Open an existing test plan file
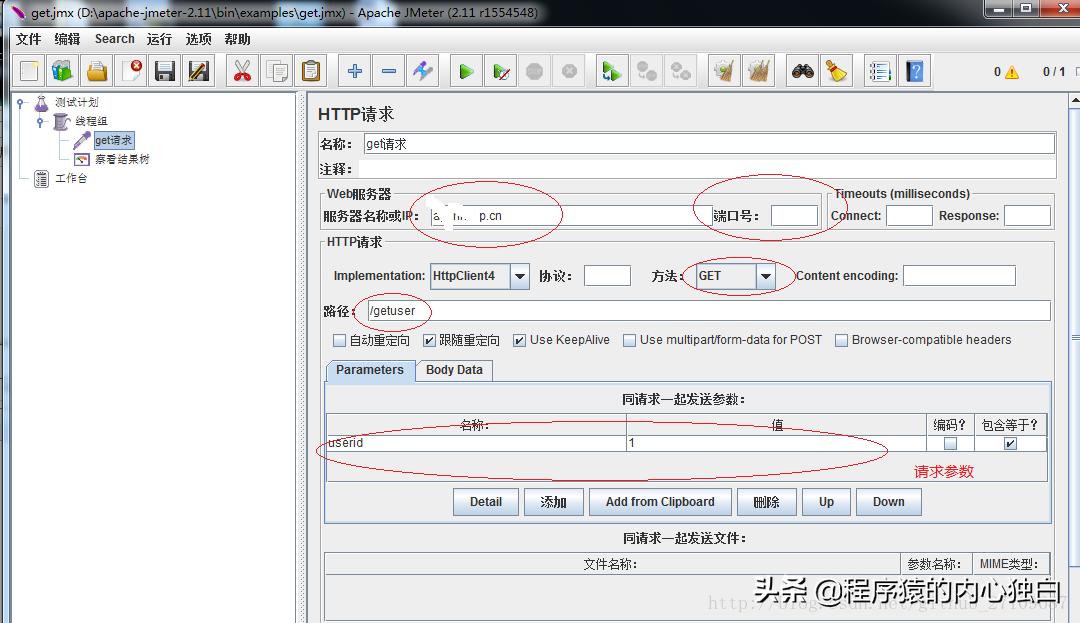This screenshot has height=623, width=1080. pyautogui.click(x=97, y=70)
